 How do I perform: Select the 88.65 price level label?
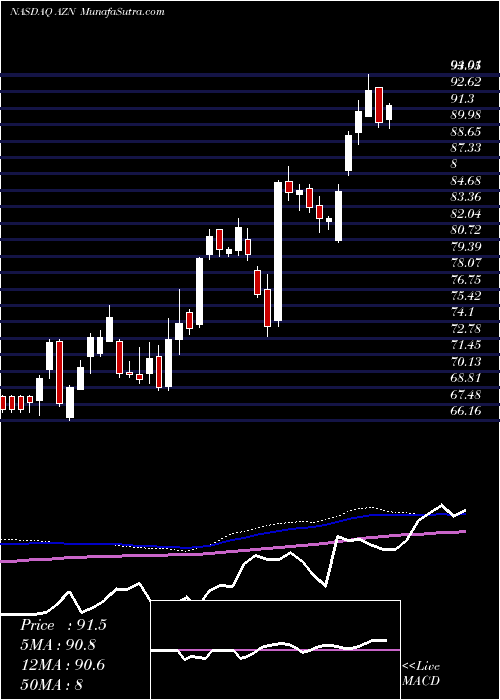[466, 131]
